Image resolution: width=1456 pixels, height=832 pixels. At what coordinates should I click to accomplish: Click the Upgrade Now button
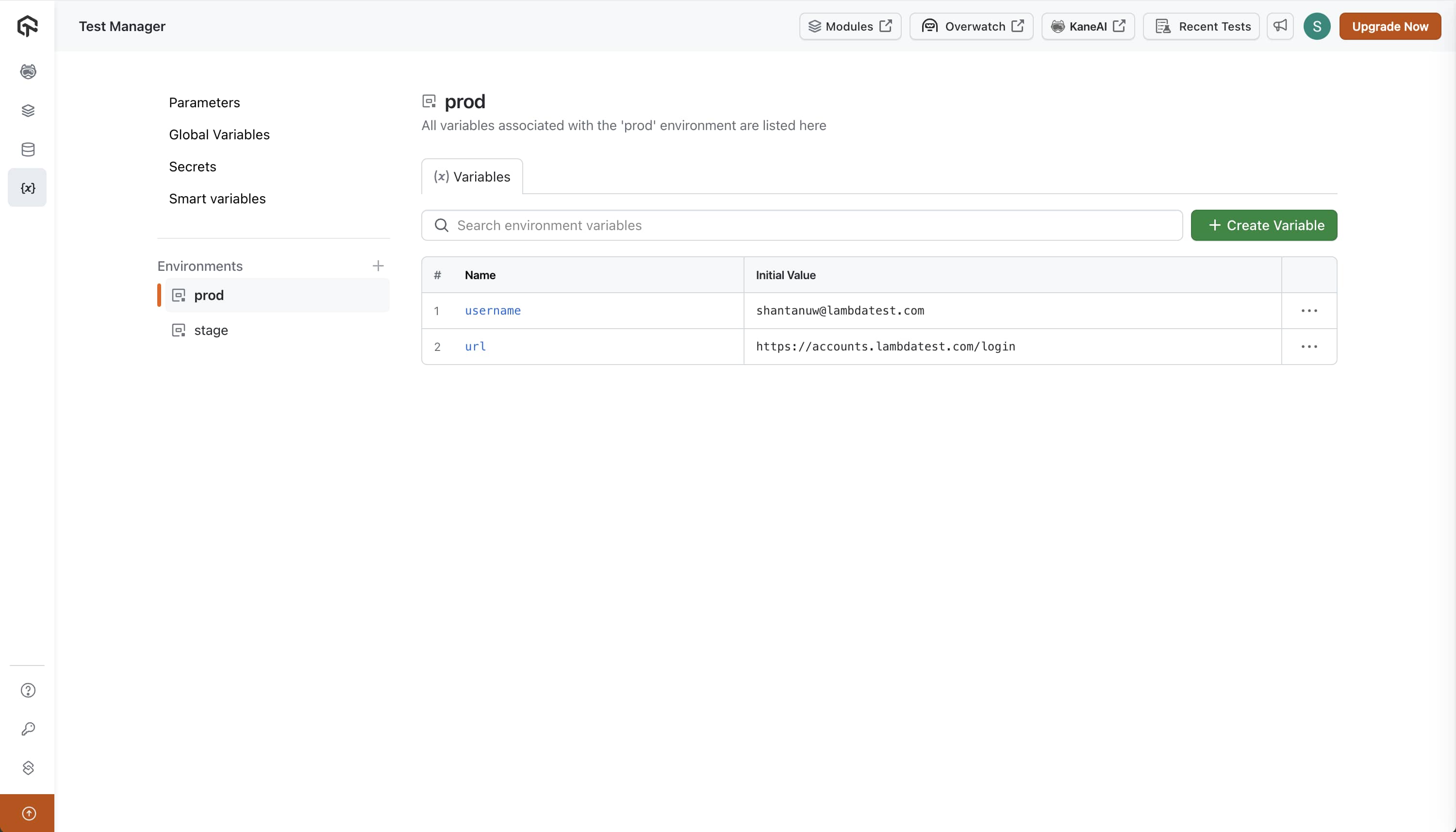(x=1390, y=26)
